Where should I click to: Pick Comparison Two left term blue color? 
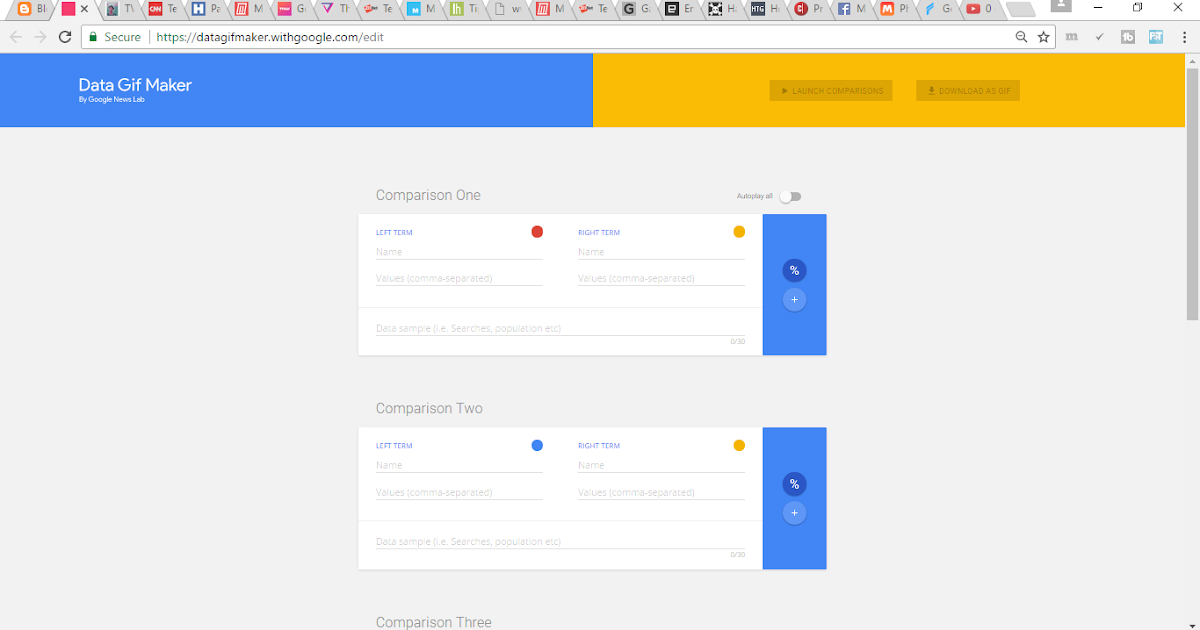[537, 445]
